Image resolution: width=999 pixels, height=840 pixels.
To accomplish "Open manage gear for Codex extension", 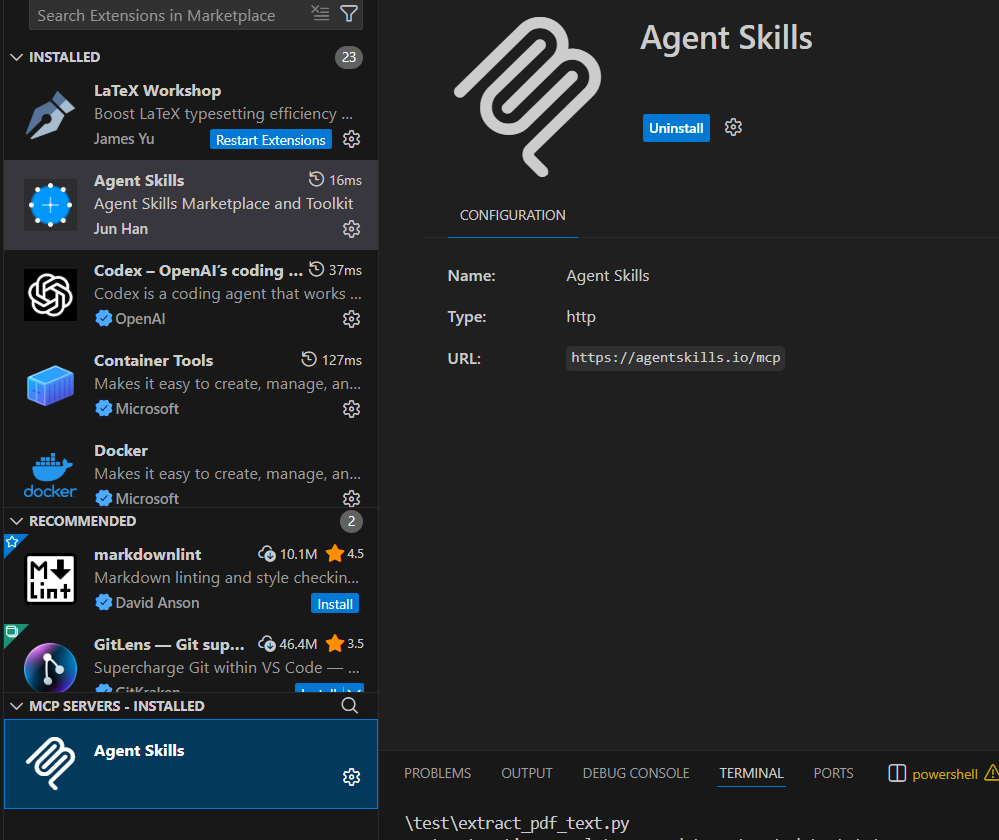I will [x=351, y=319].
